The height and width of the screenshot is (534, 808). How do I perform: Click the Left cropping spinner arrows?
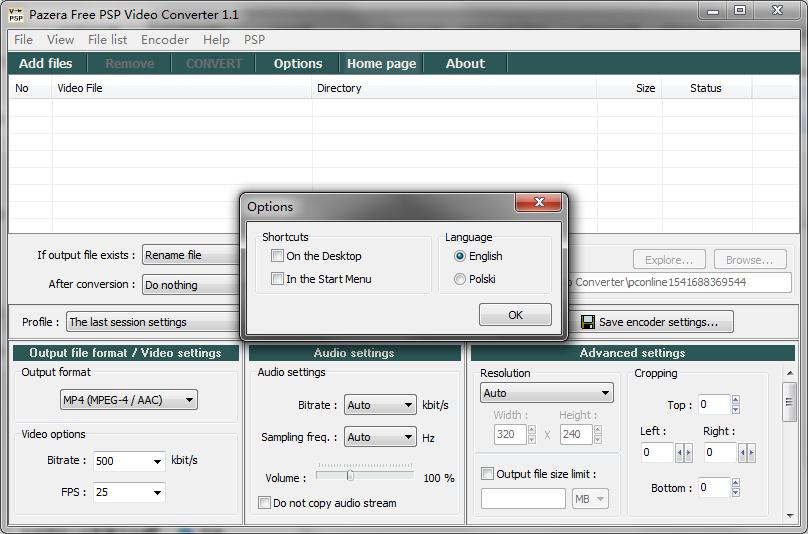[x=683, y=453]
